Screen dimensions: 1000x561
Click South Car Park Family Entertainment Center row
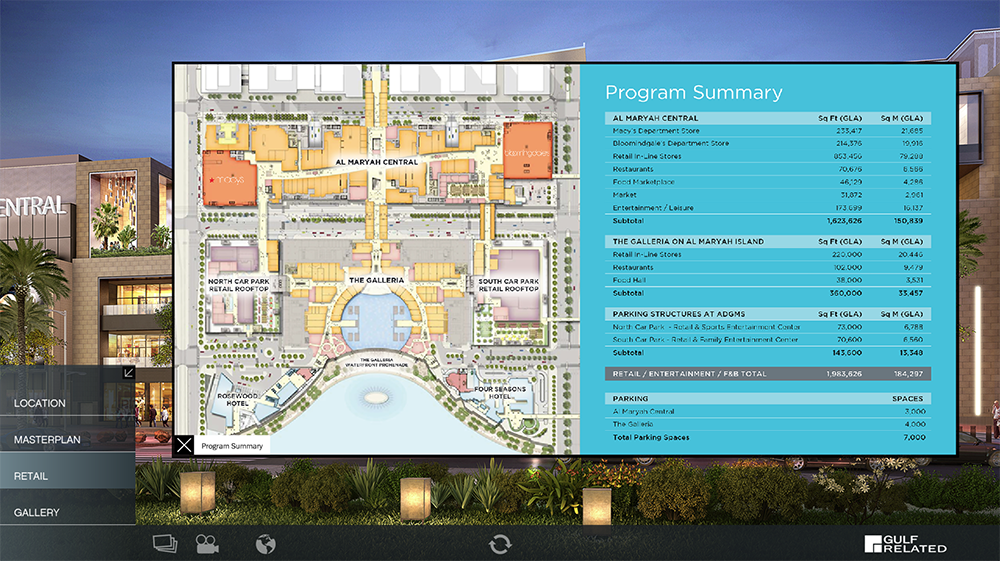pos(768,340)
